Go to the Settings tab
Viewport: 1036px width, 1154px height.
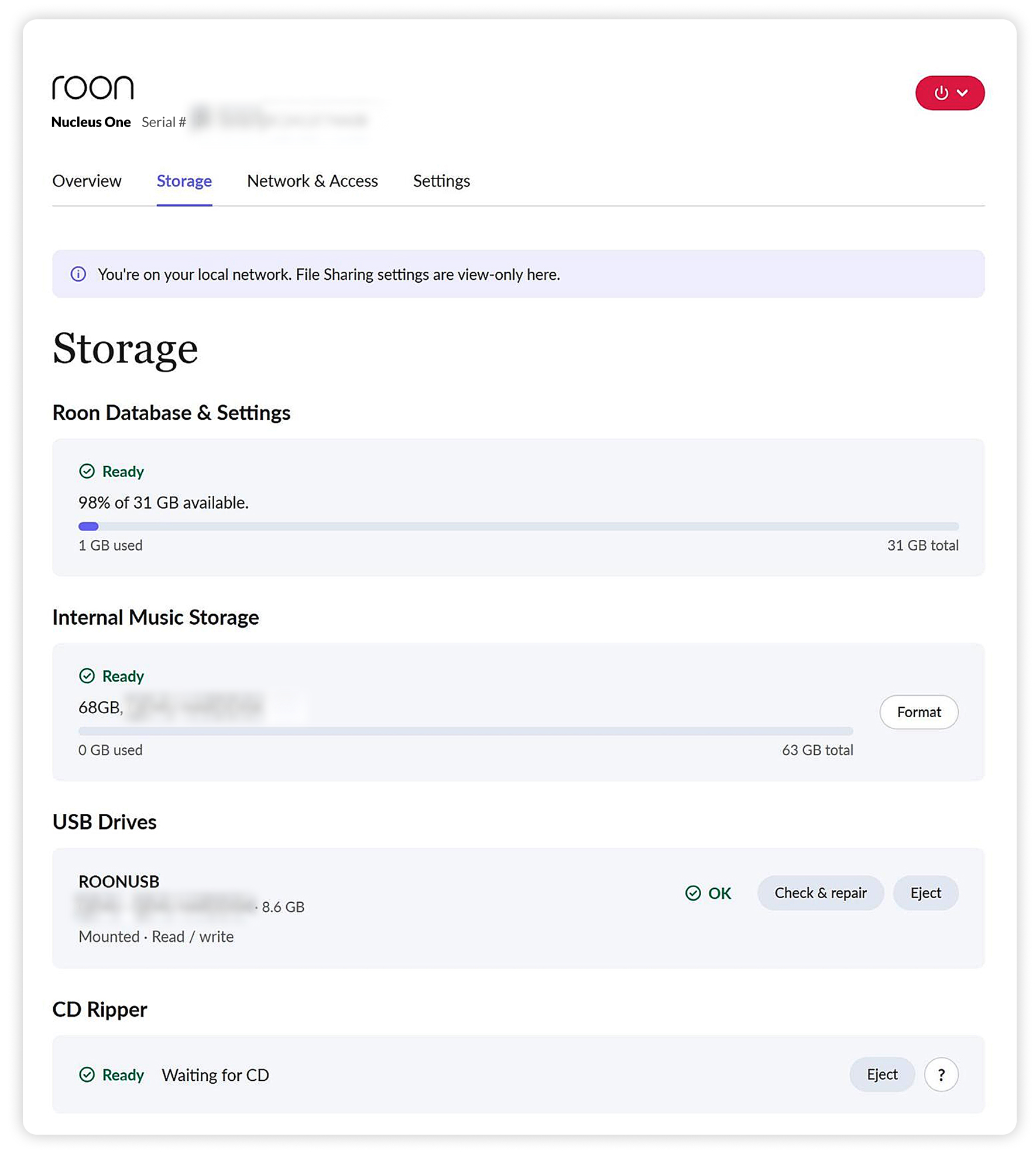pyautogui.click(x=441, y=181)
